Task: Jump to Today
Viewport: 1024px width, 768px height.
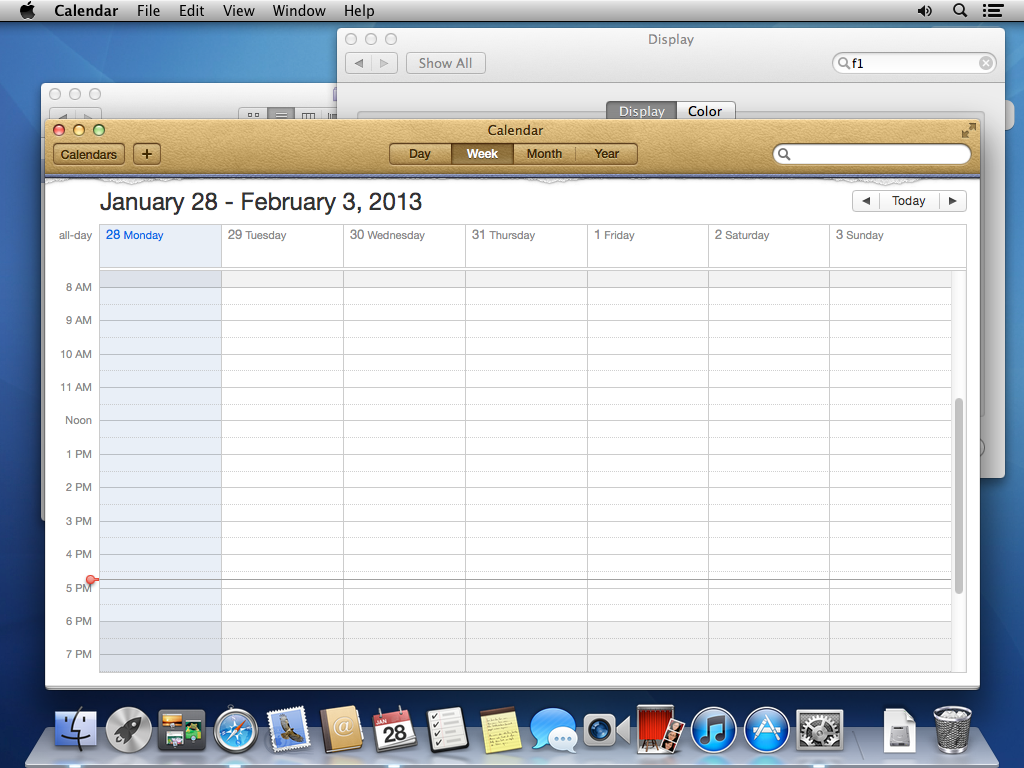Action: (909, 201)
